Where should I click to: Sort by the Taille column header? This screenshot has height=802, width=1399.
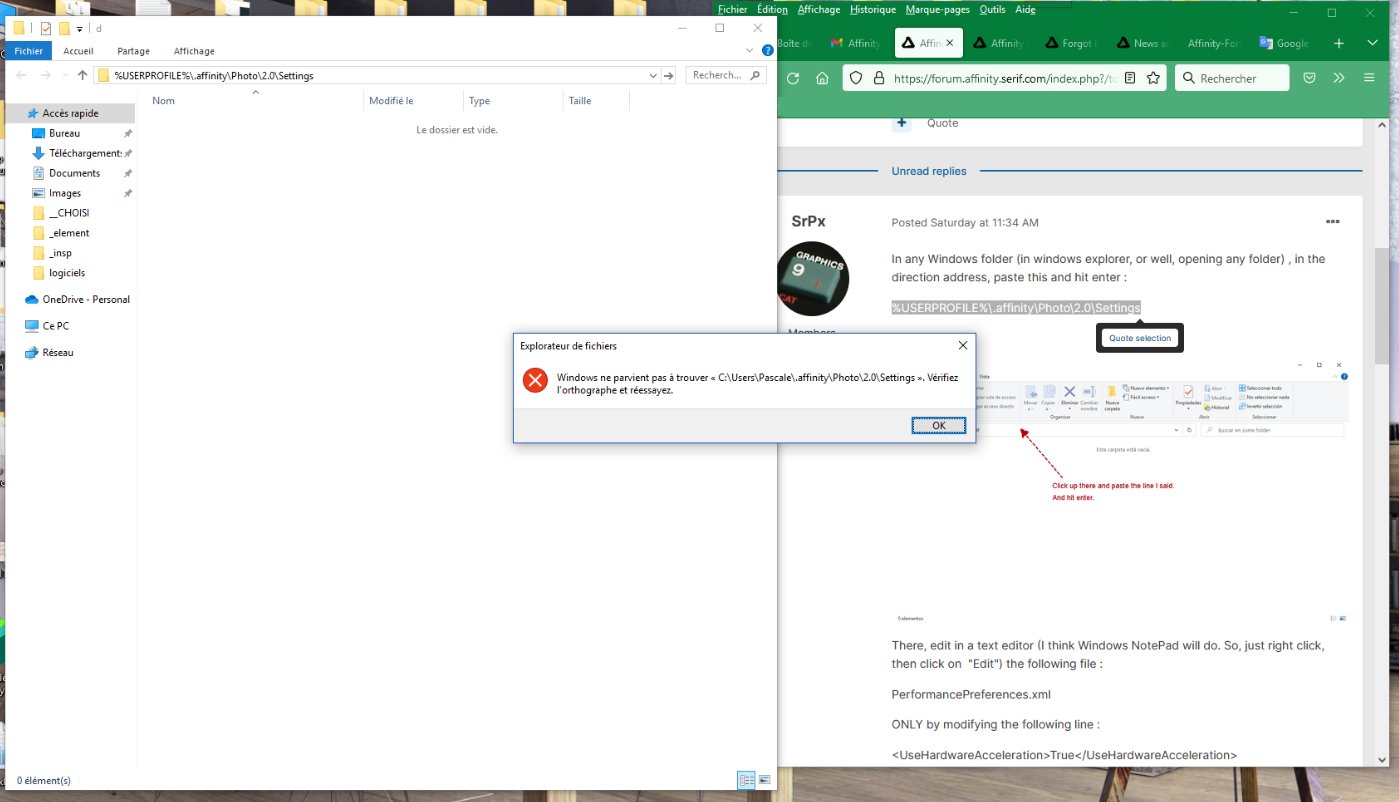596,101
